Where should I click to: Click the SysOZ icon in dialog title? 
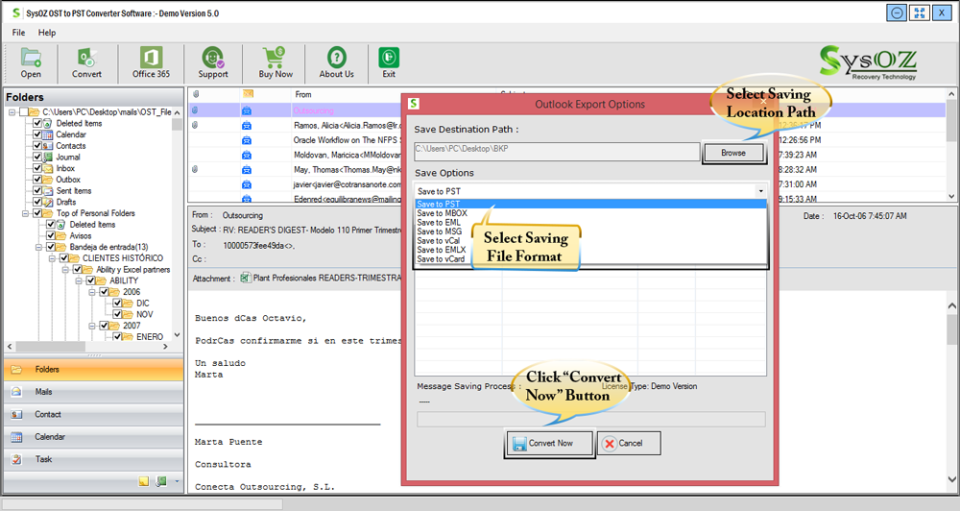coord(413,103)
